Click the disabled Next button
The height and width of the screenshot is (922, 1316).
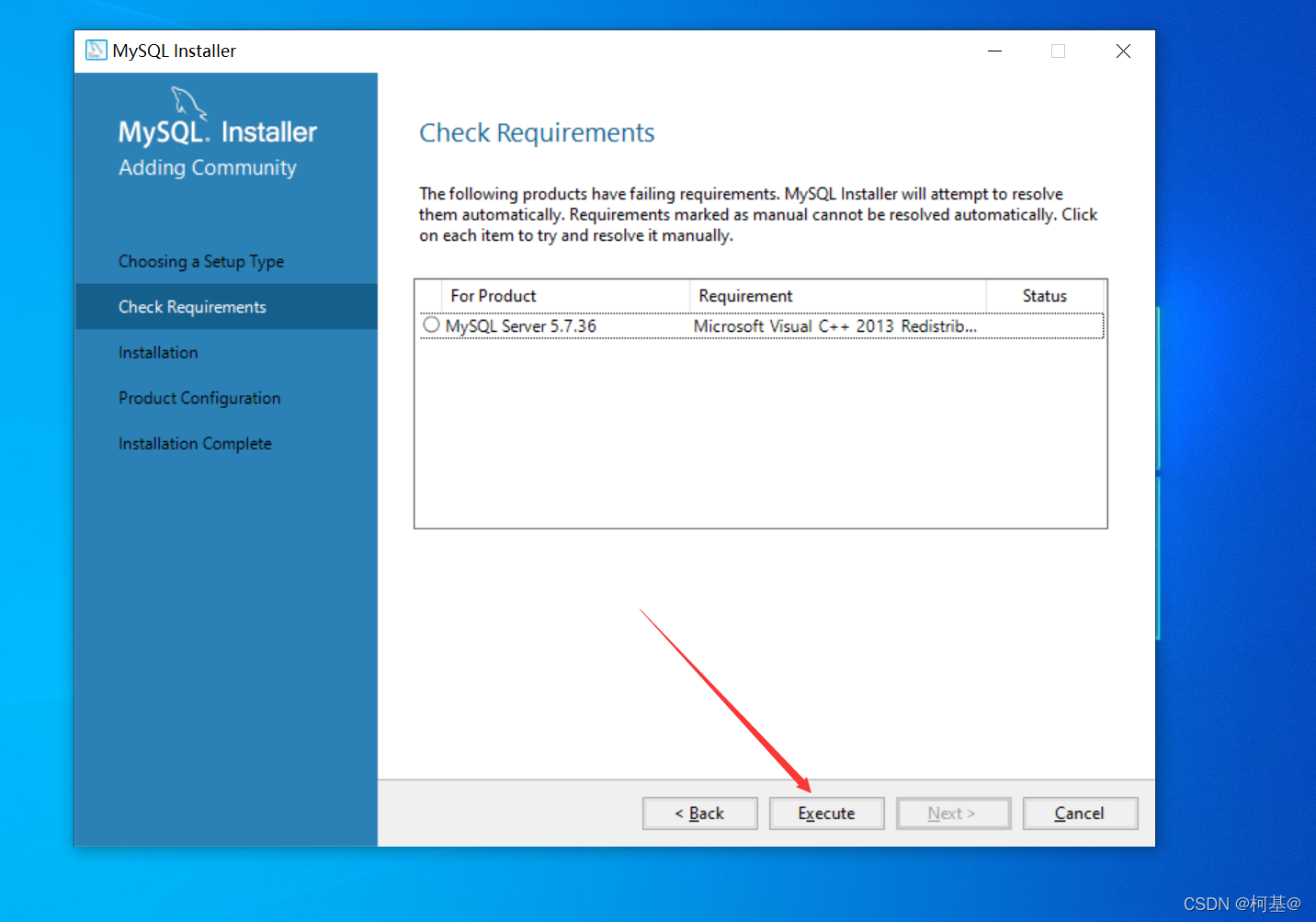click(x=953, y=814)
